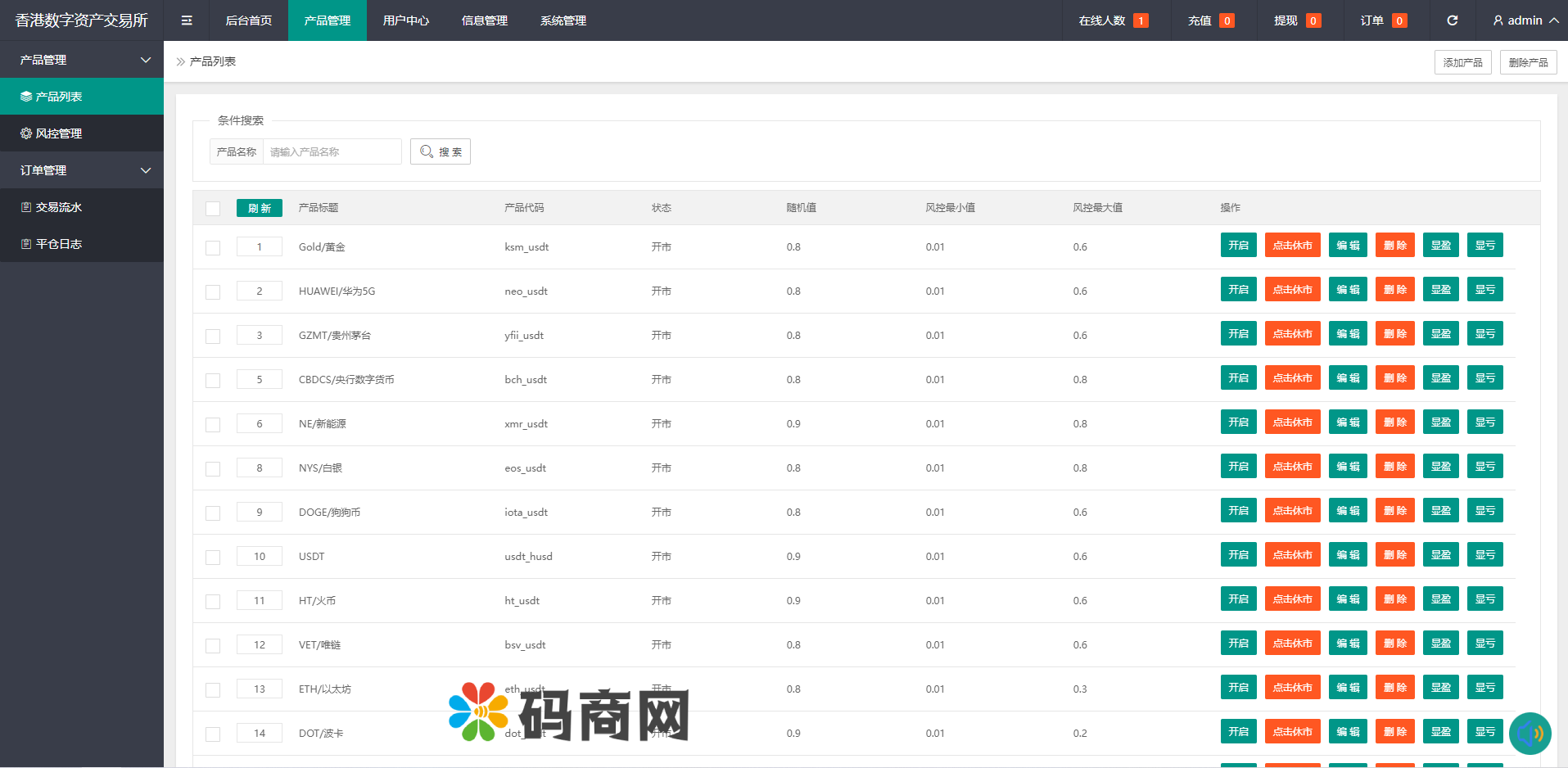Select the checkbox for USDT row
The width and height of the screenshot is (1568, 768).
point(213,557)
